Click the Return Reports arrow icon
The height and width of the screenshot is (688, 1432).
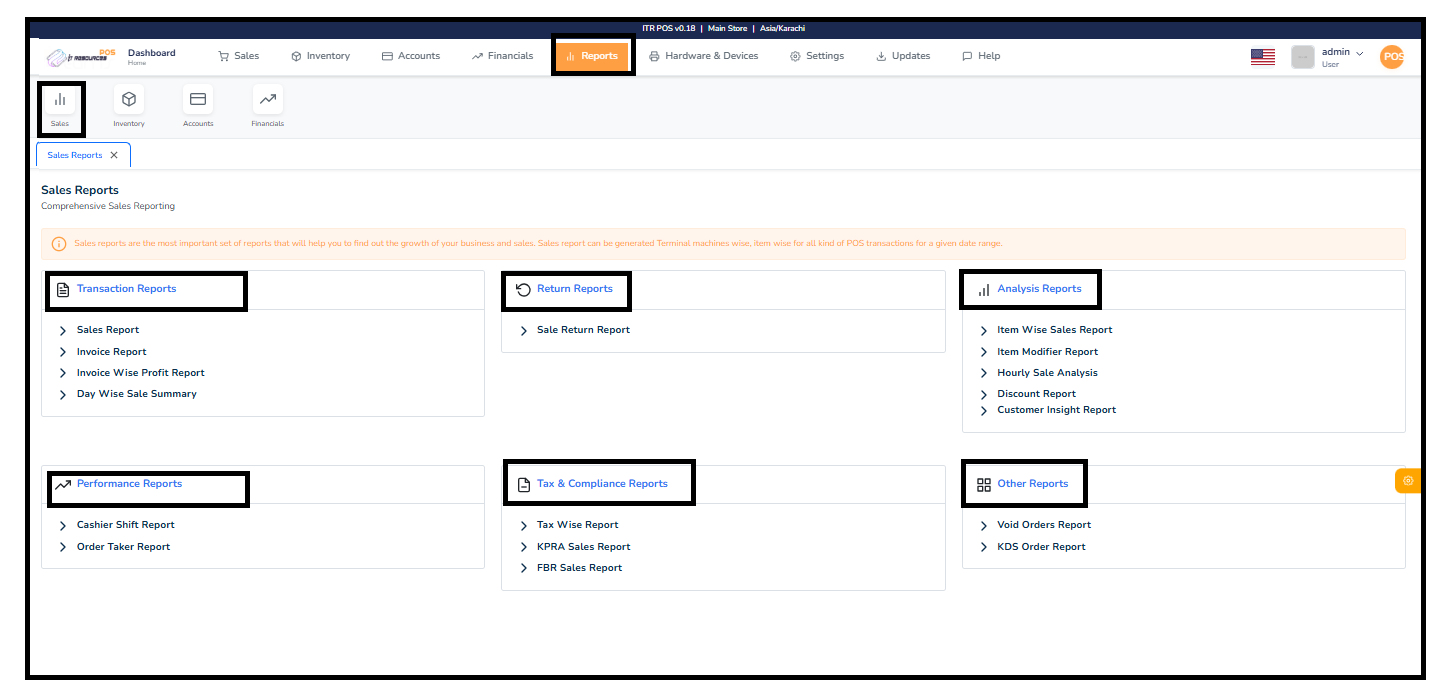pos(524,290)
